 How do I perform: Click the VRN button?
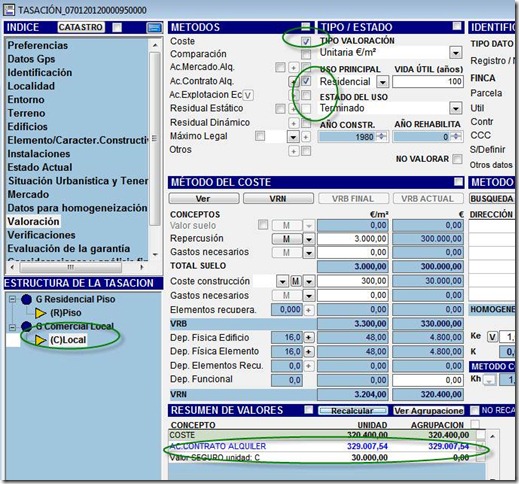278,199
